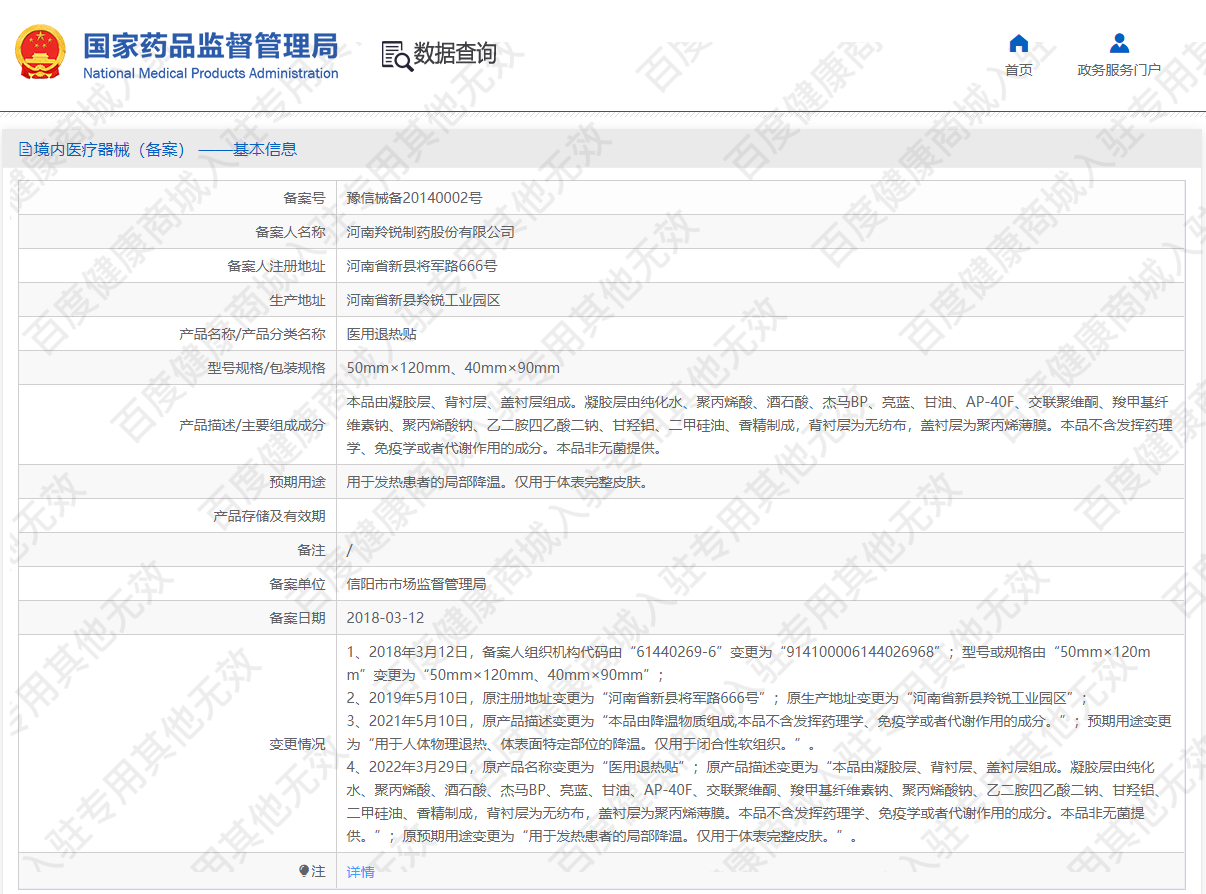Select the 变更情况 row label
The width and height of the screenshot is (1206, 894).
[x=298, y=744]
